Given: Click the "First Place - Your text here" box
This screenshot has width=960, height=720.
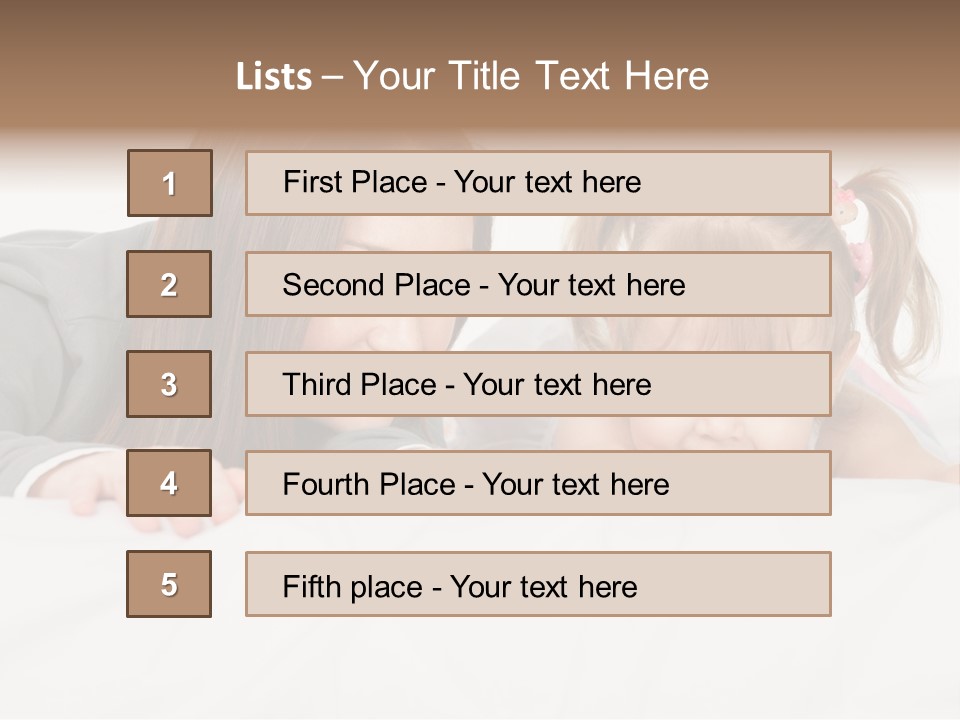Looking at the screenshot, I should point(538,183).
